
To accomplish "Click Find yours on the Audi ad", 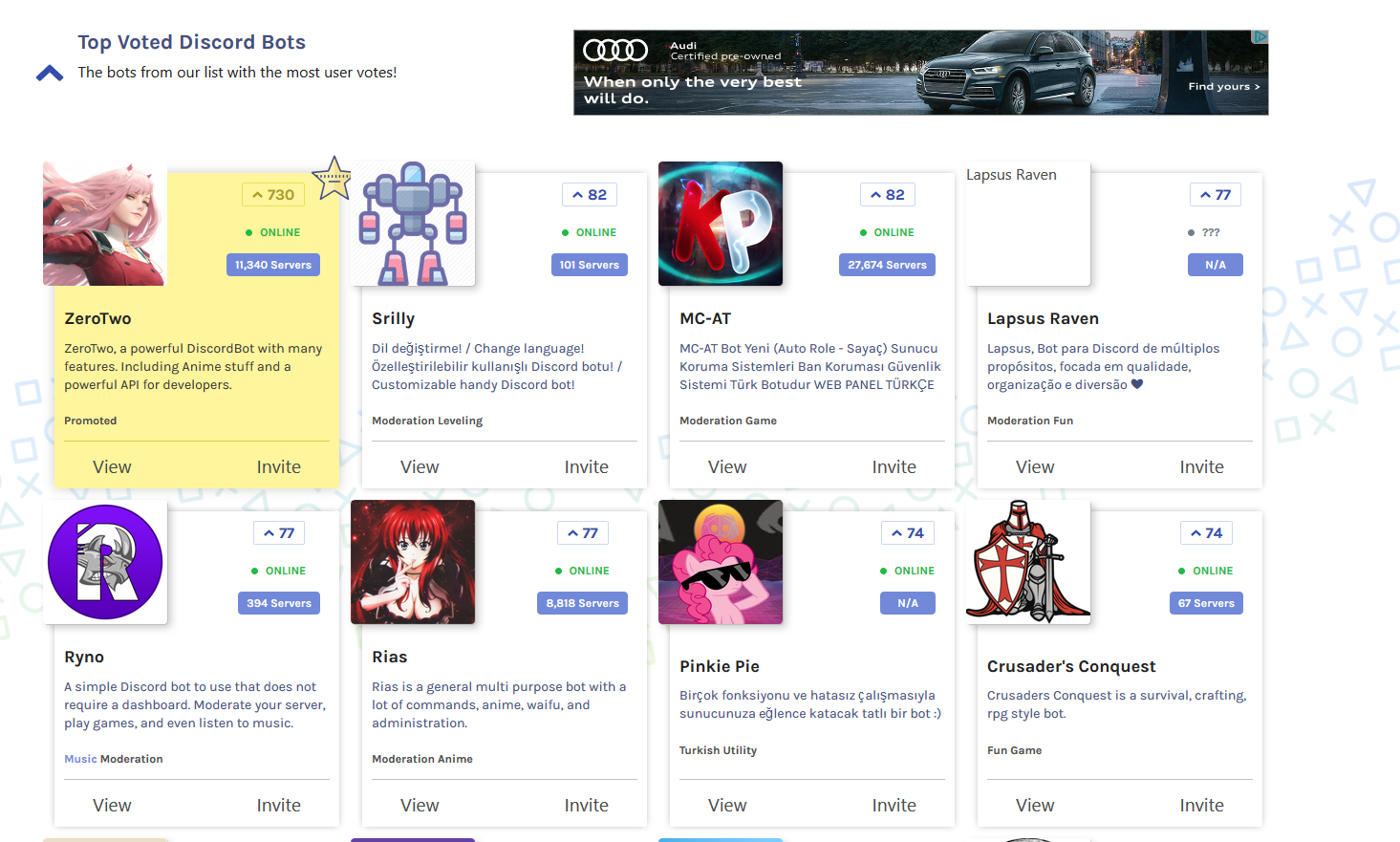I will pos(1223,86).
